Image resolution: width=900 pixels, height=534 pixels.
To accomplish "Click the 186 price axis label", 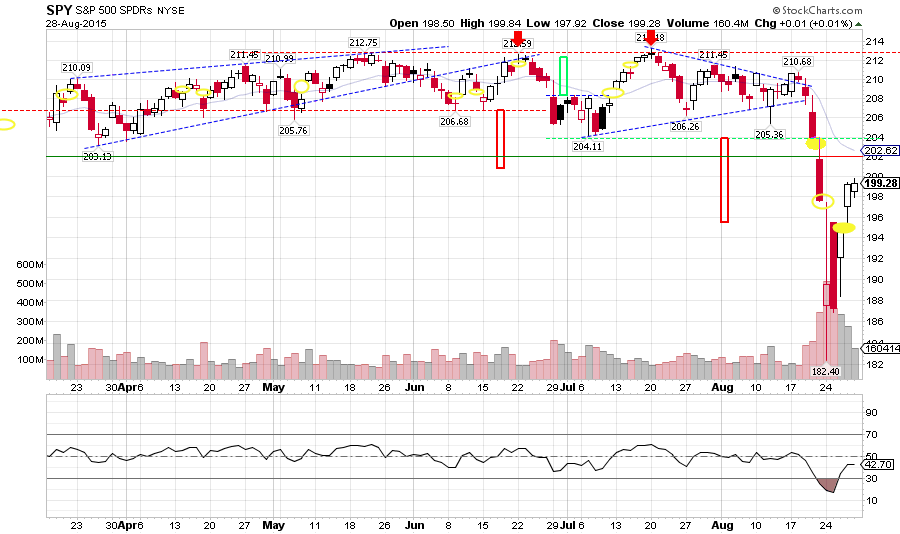I will point(874,322).
